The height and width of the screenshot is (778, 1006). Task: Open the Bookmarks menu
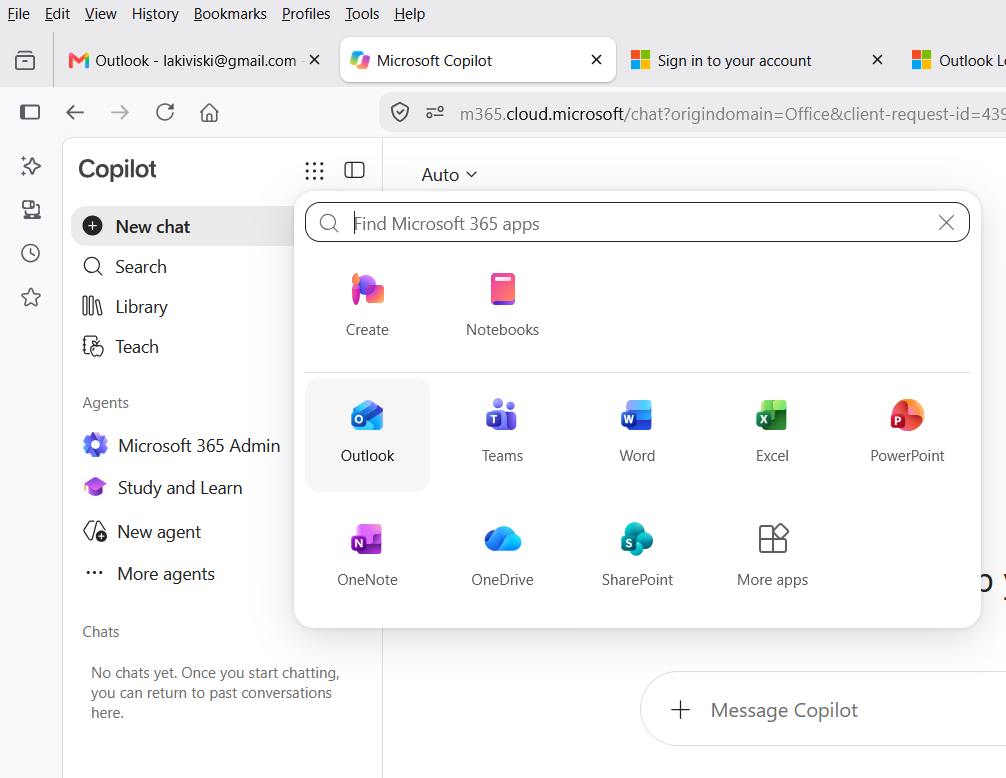[230, 13]
